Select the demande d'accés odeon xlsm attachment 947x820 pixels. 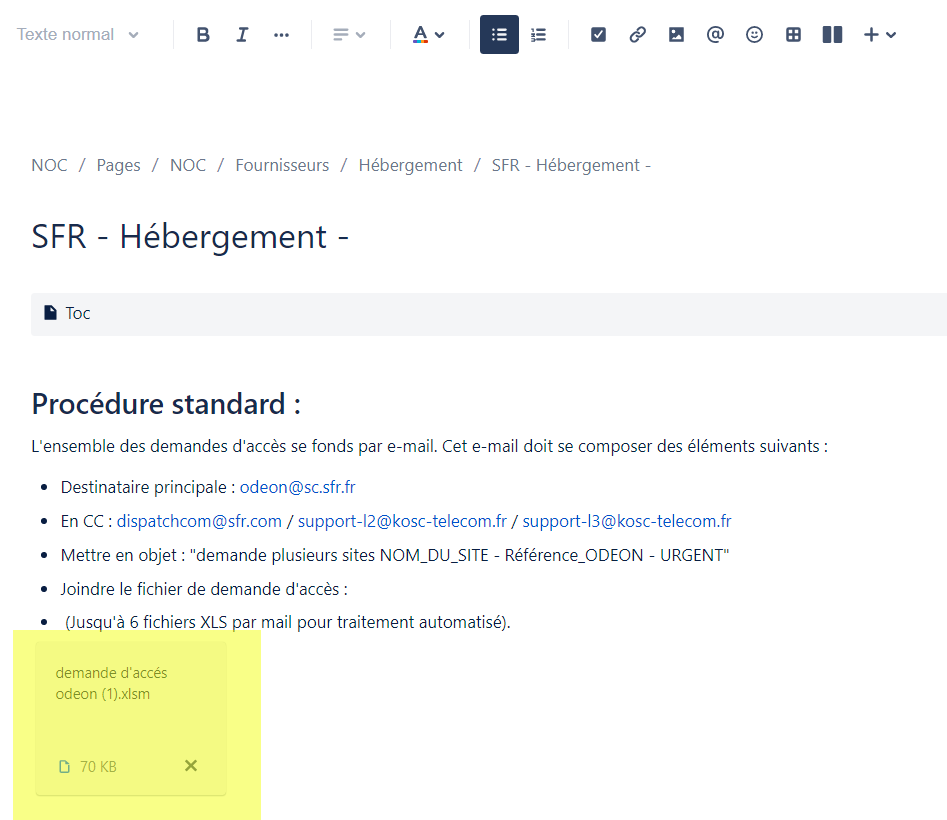point(131,719)
